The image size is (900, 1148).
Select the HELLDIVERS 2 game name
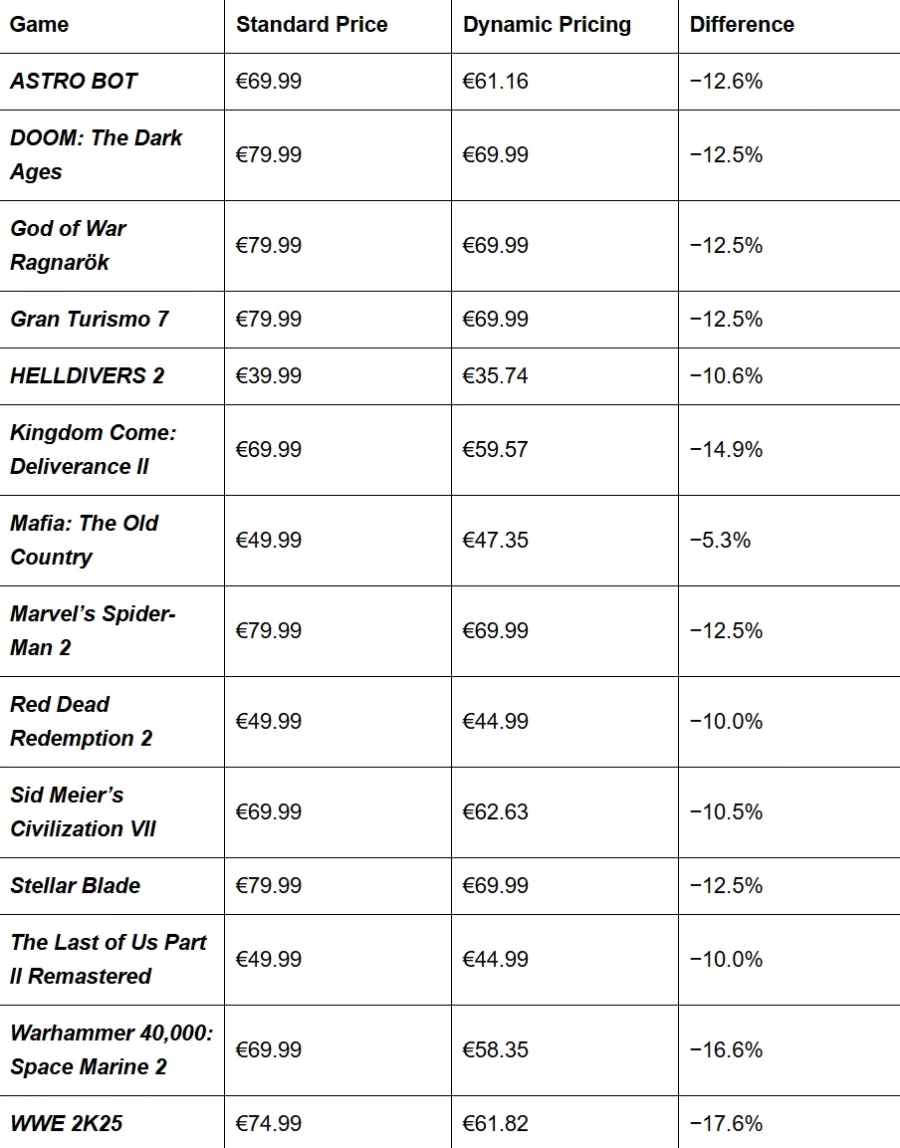click(87, 376)
